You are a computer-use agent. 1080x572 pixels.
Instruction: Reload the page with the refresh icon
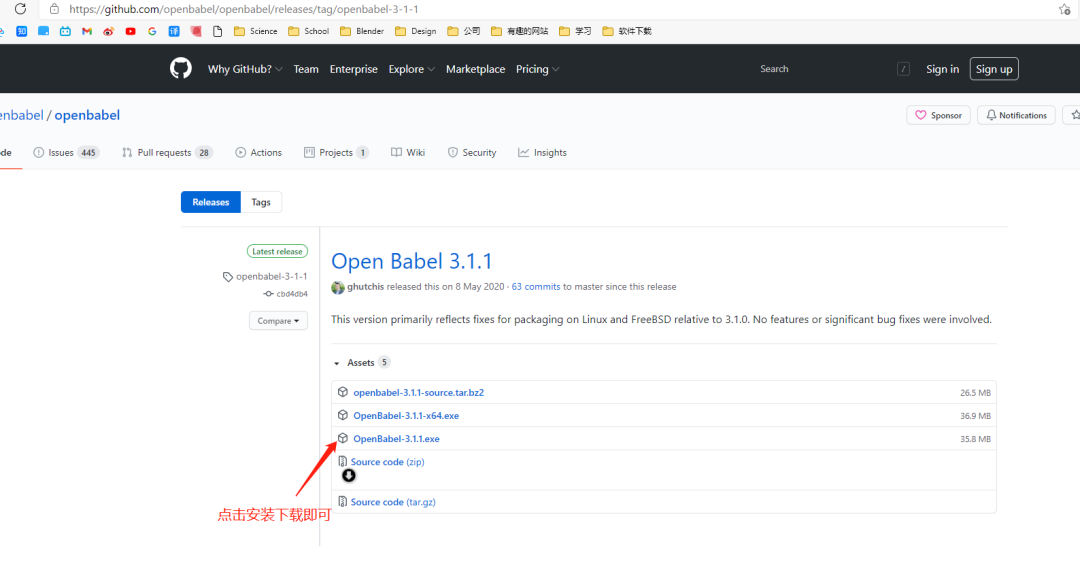pyautogui.click(x=20, y=9)
